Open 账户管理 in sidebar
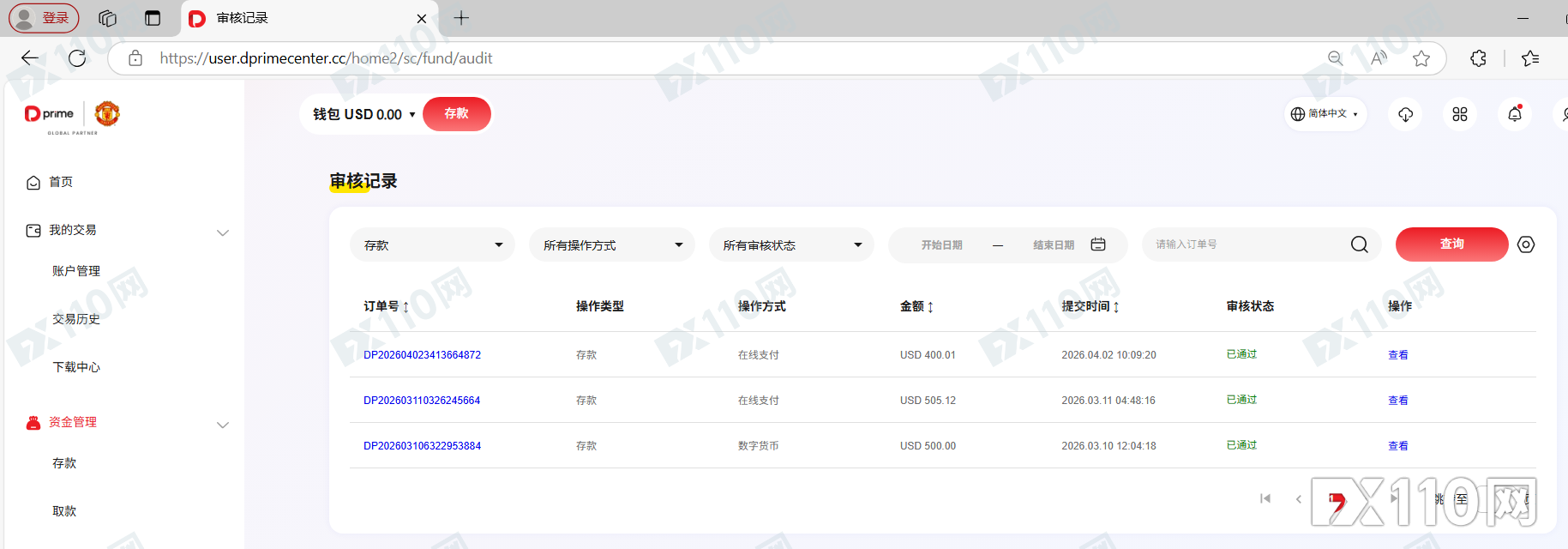The width and height of the screenshot is (1568, 549). coord(76,271)
